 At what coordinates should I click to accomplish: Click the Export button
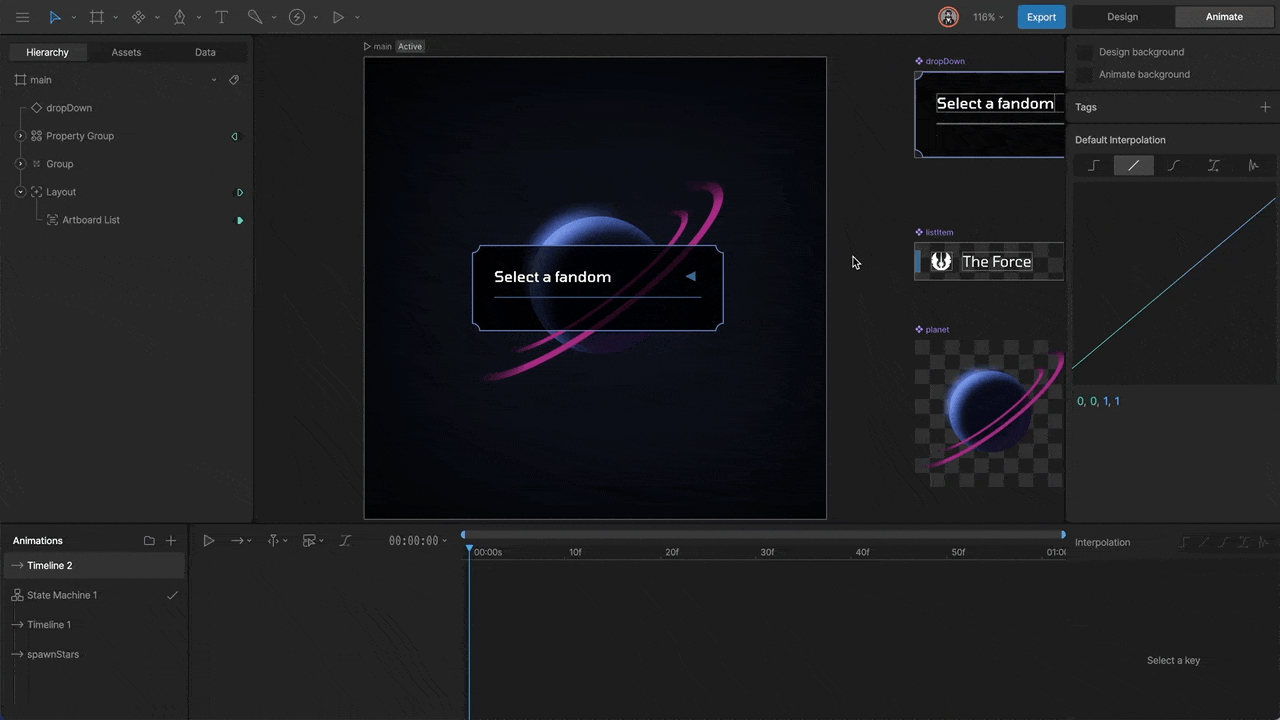(1041, 17)
